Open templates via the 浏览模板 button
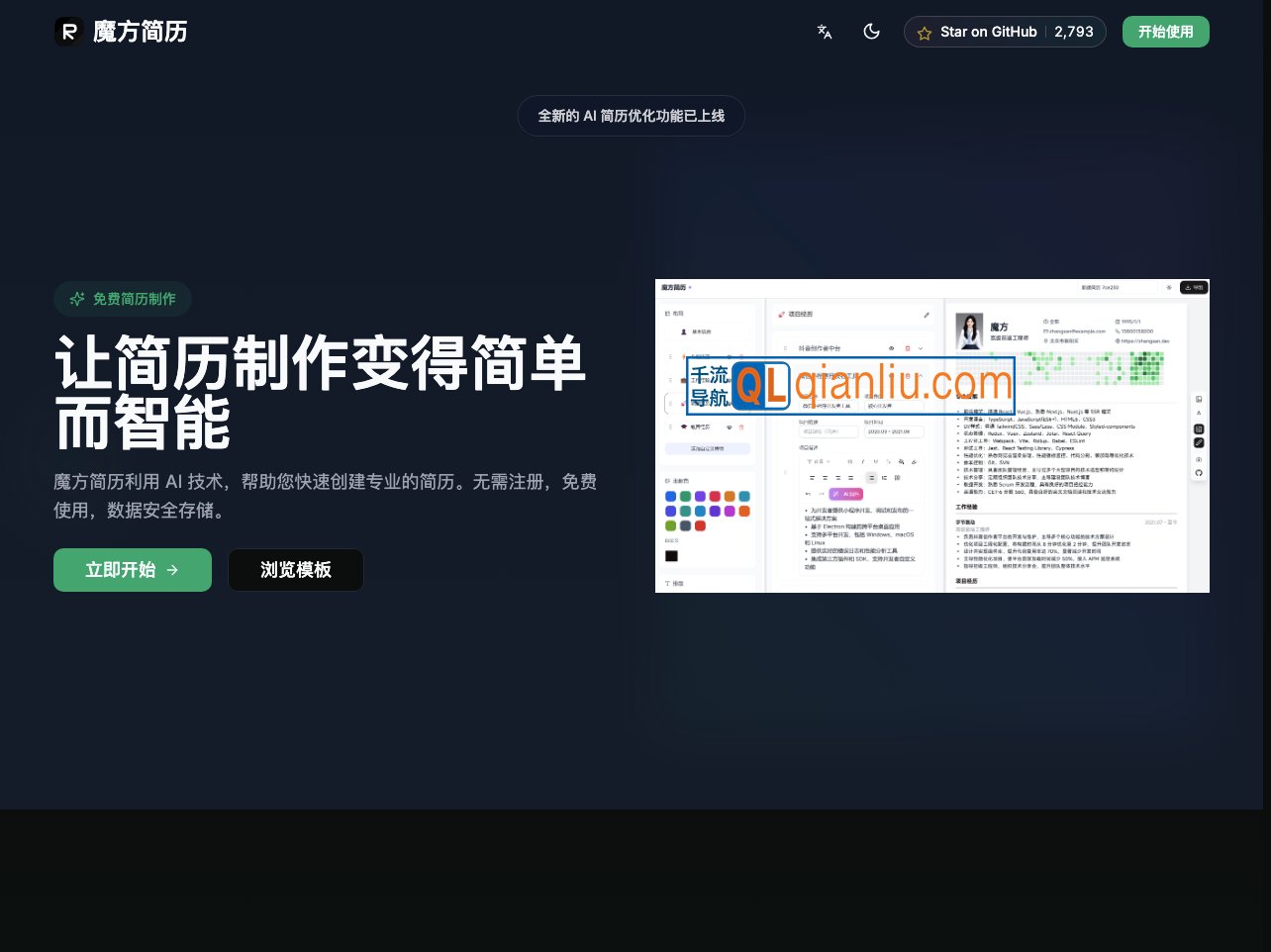 click(296, 570)
